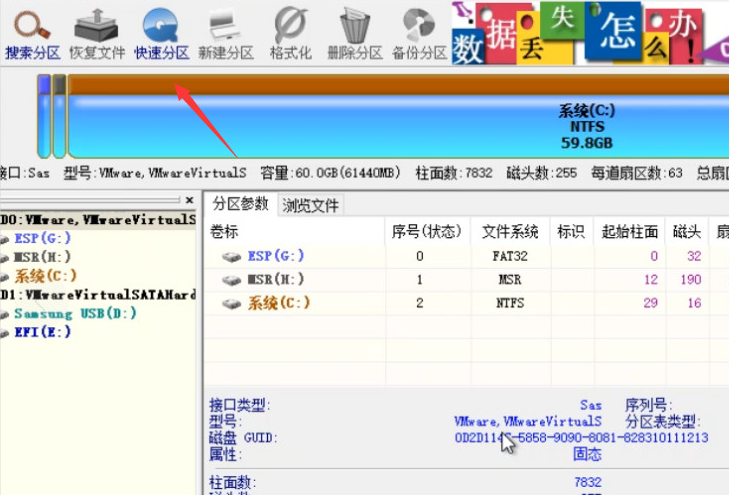Click the 容量:60.0GB(61440MB) info text
Screen dimensions: 729x496
point(331,173)
